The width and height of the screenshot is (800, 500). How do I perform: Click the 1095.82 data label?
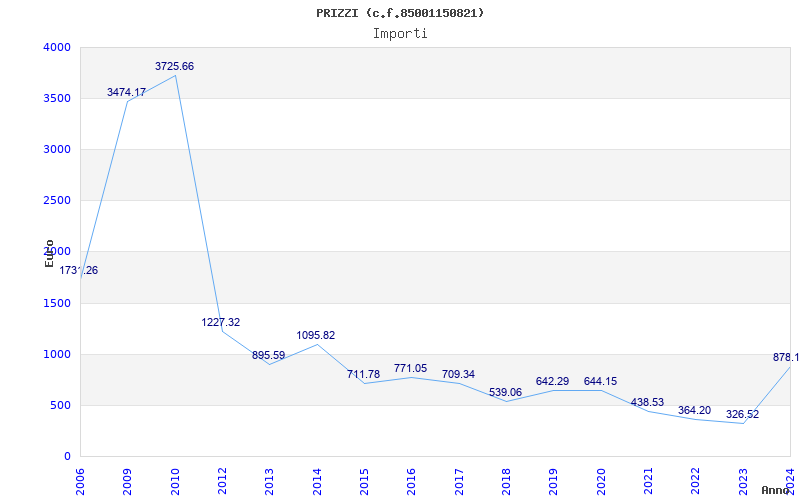[x=316, y=335]
